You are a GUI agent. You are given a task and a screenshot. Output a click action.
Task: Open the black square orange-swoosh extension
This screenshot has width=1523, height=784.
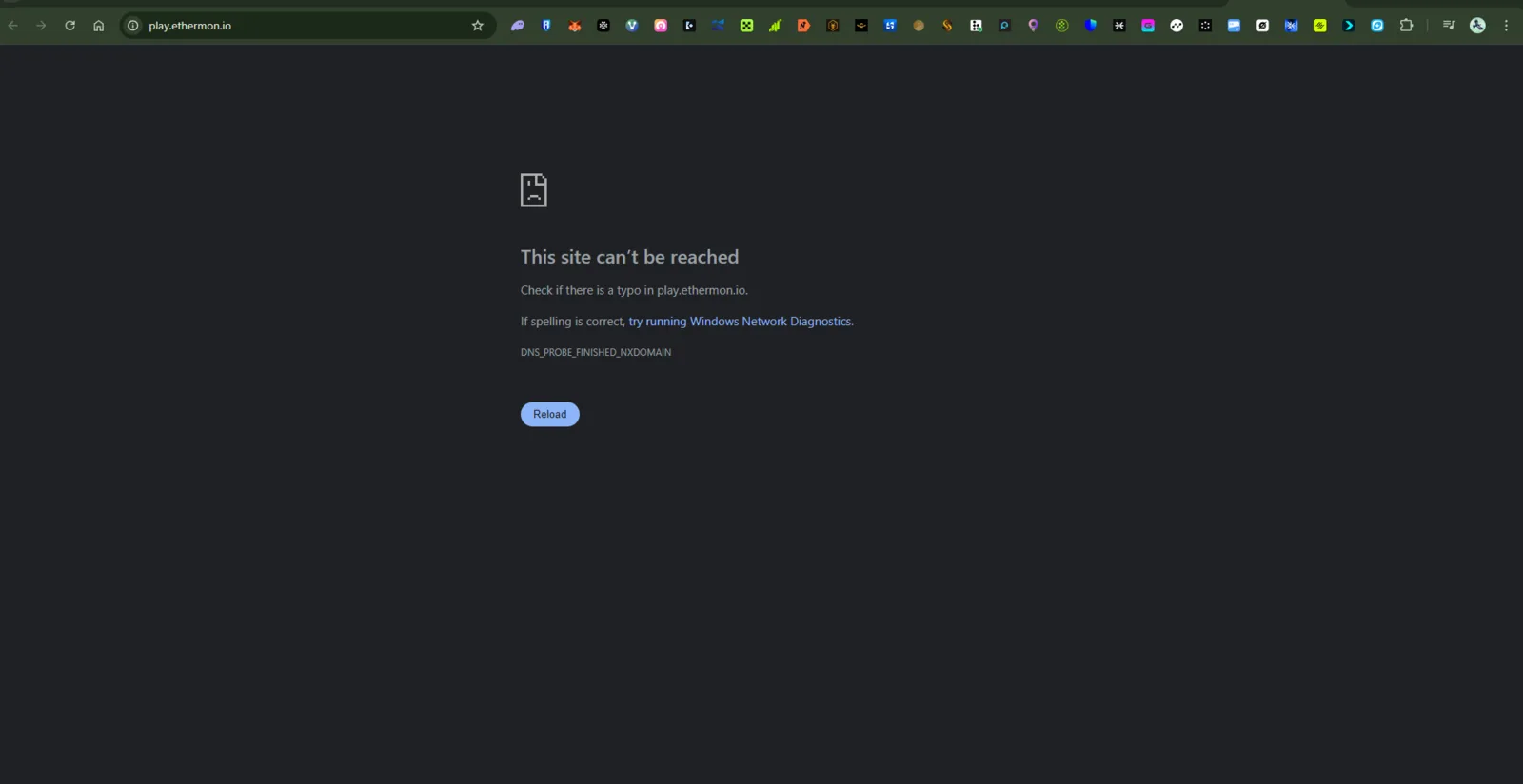click(861, 26)
